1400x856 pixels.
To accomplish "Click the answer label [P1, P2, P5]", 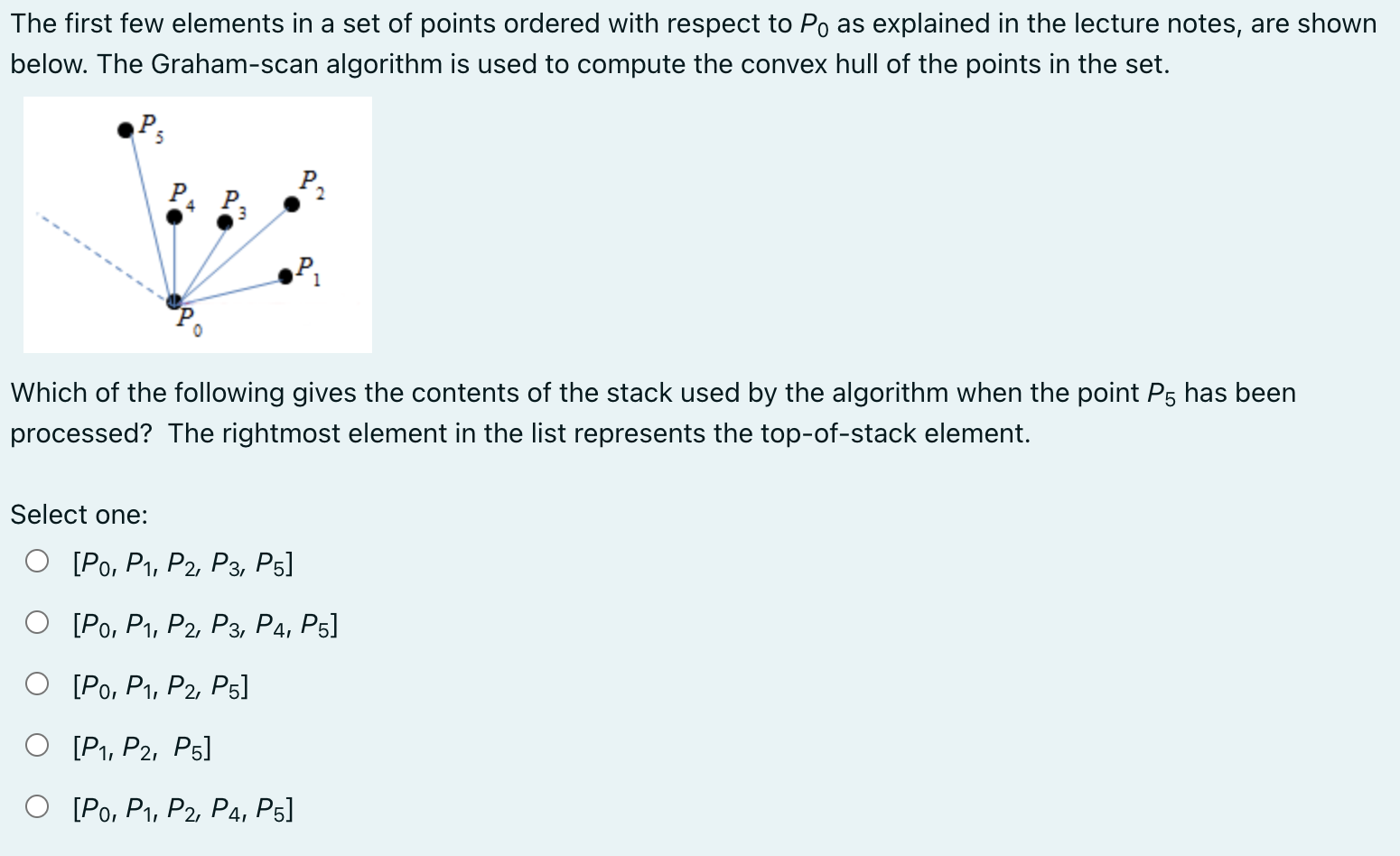I will [x=140, y=747].
